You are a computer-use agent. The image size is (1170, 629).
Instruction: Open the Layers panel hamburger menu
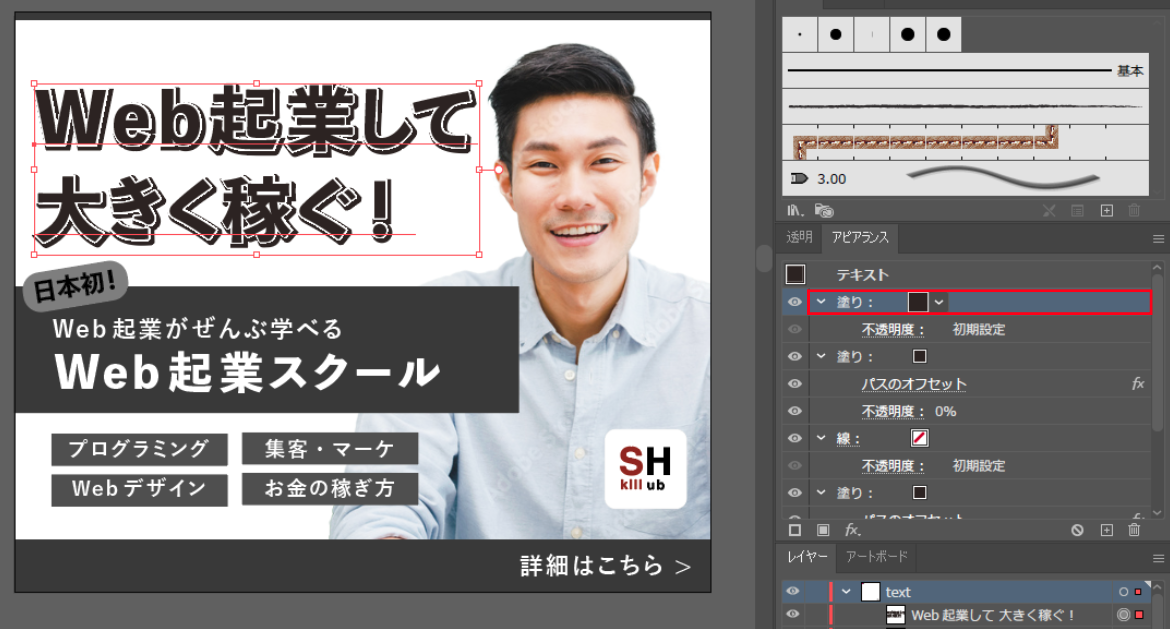pyautogui.click(x=1158, y=558)
